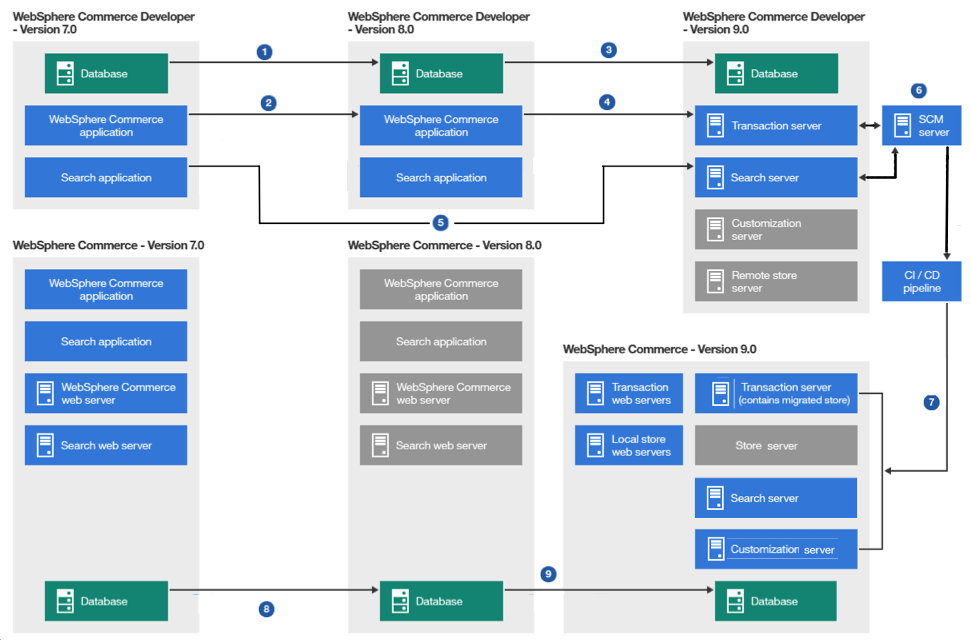Click the step 2 circle marker

[268, 102]
